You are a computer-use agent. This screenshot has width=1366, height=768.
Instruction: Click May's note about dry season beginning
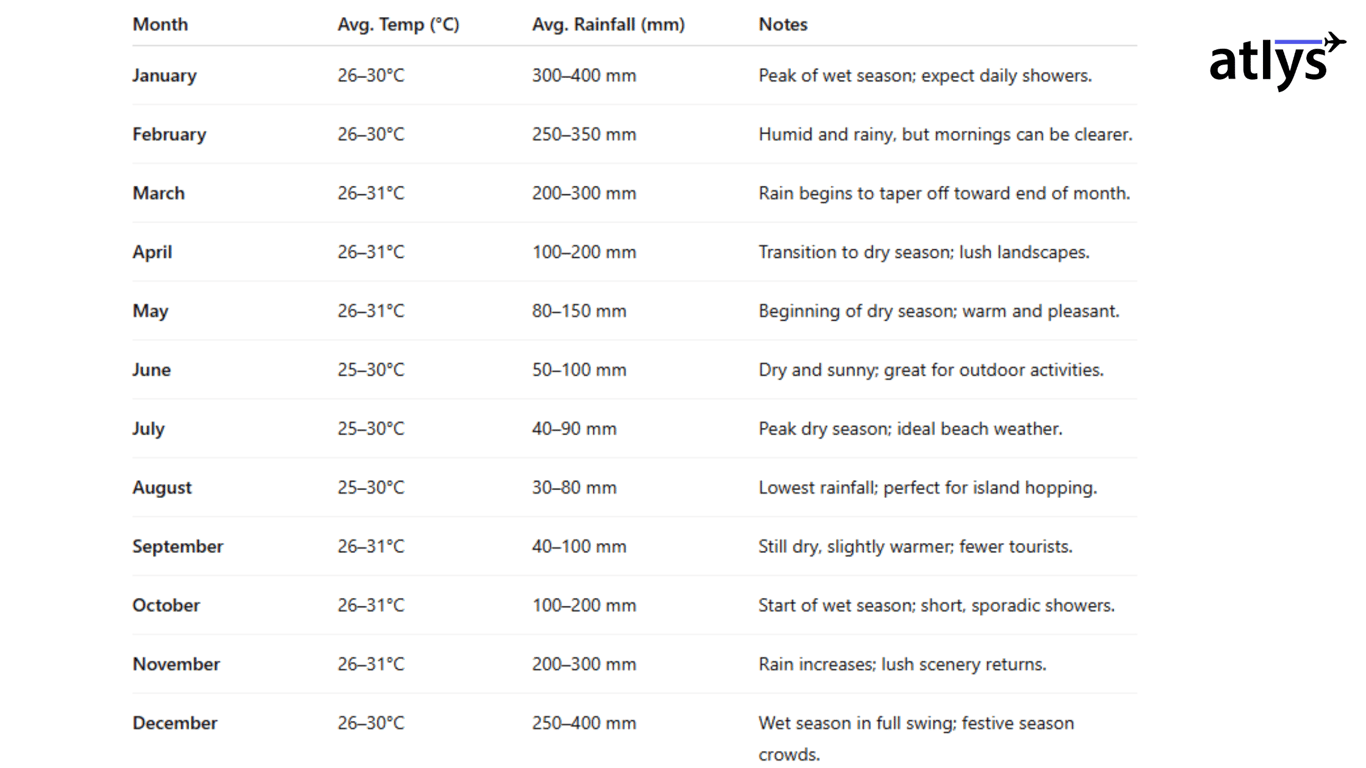(x=938, y=311)
